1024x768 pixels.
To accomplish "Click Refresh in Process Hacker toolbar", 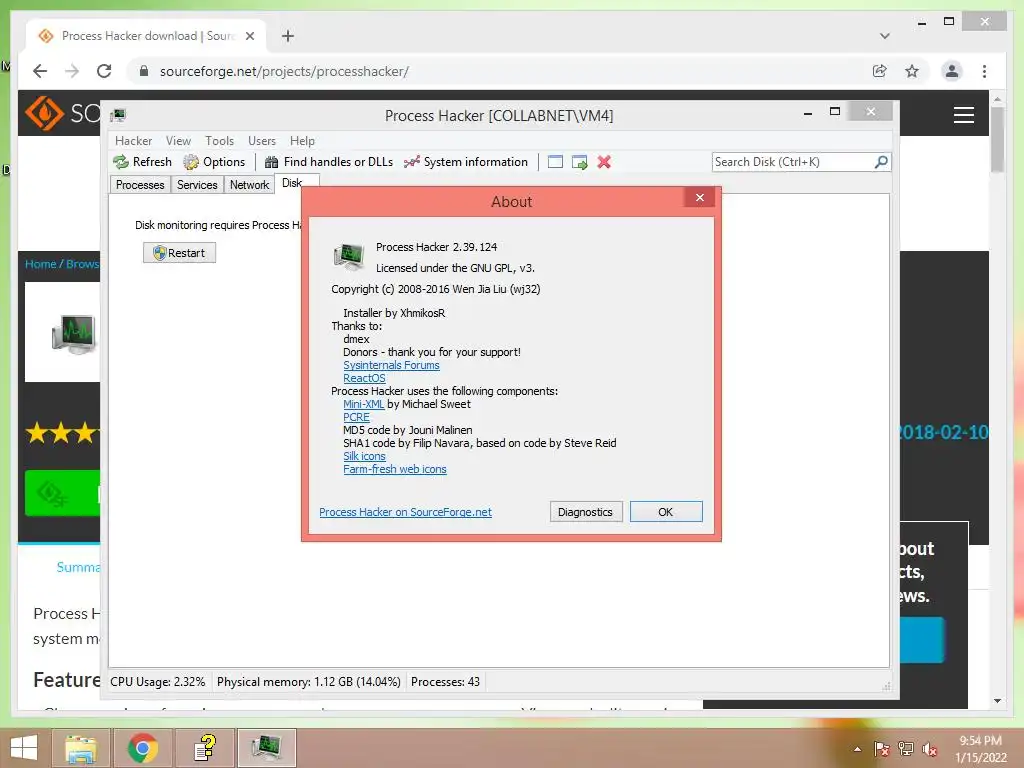I will point(142,162).
